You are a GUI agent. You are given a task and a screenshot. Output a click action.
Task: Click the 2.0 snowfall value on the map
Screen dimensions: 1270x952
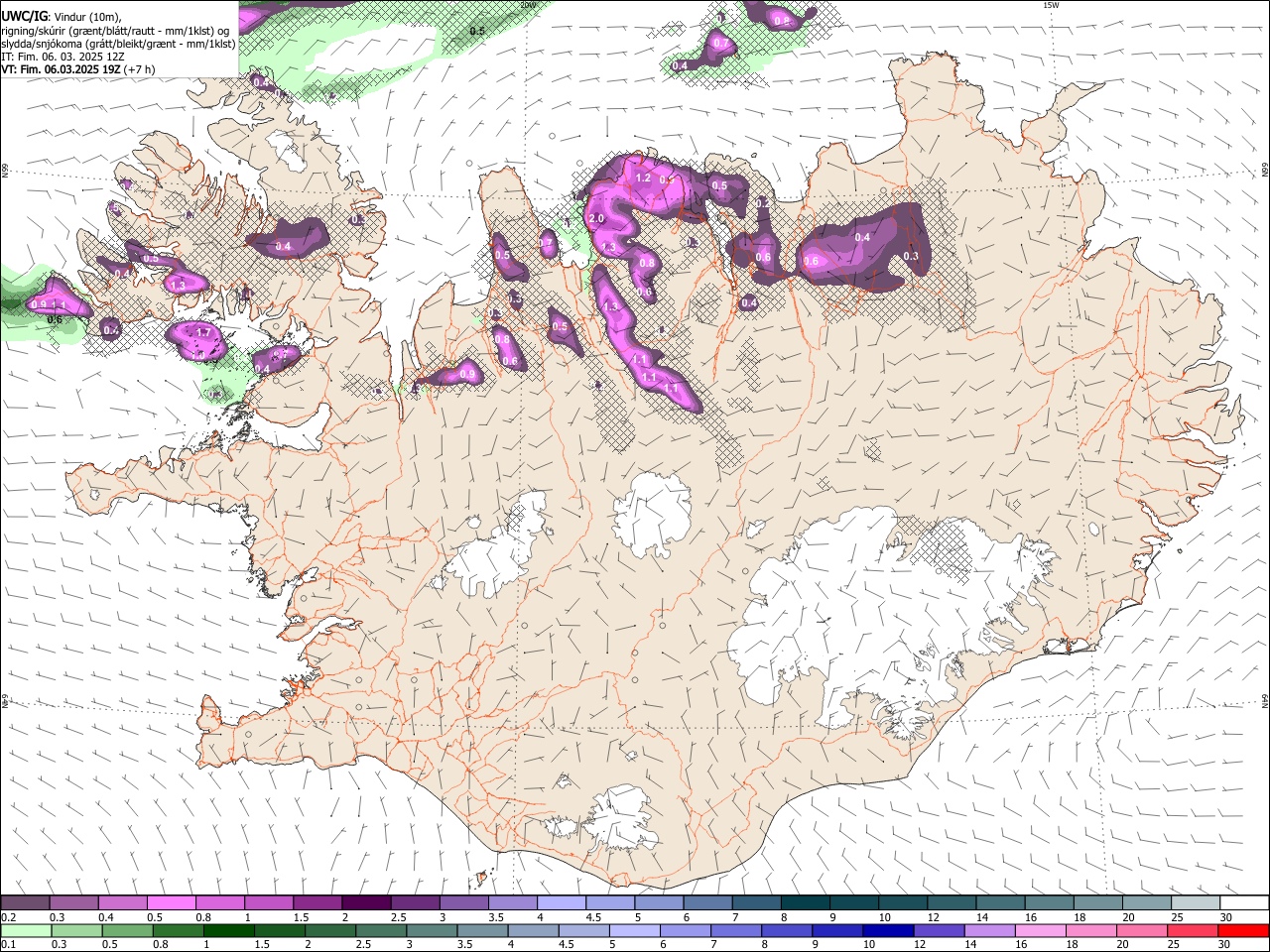[596, 218]
